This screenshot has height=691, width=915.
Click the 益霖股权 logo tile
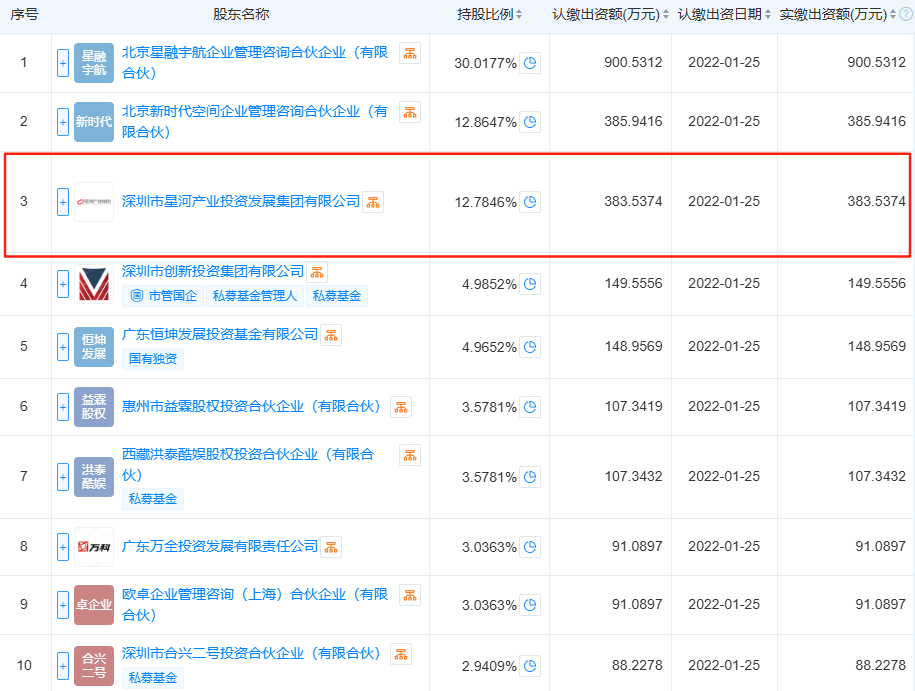(94, 407)
